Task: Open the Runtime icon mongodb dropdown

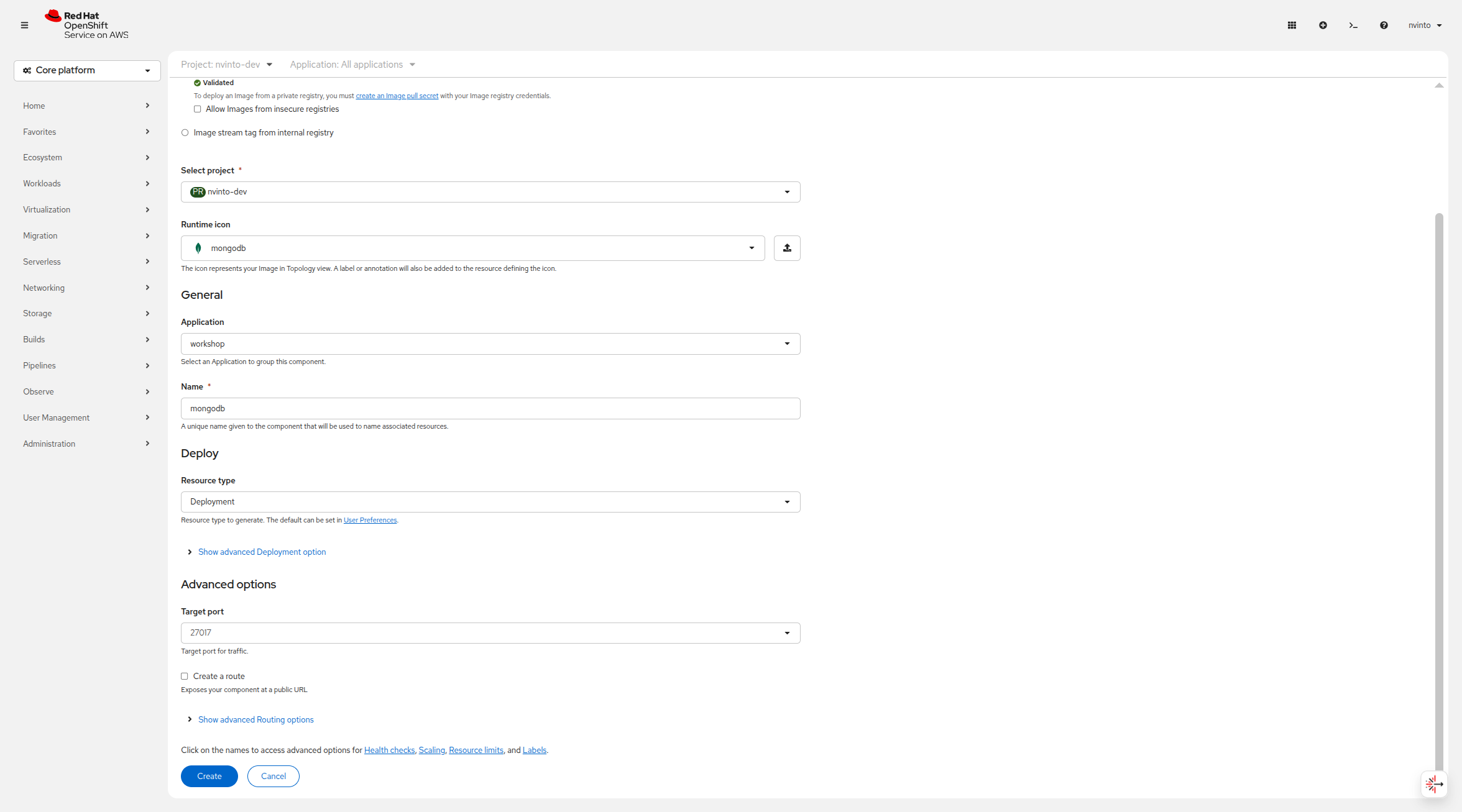Action: 473,248
